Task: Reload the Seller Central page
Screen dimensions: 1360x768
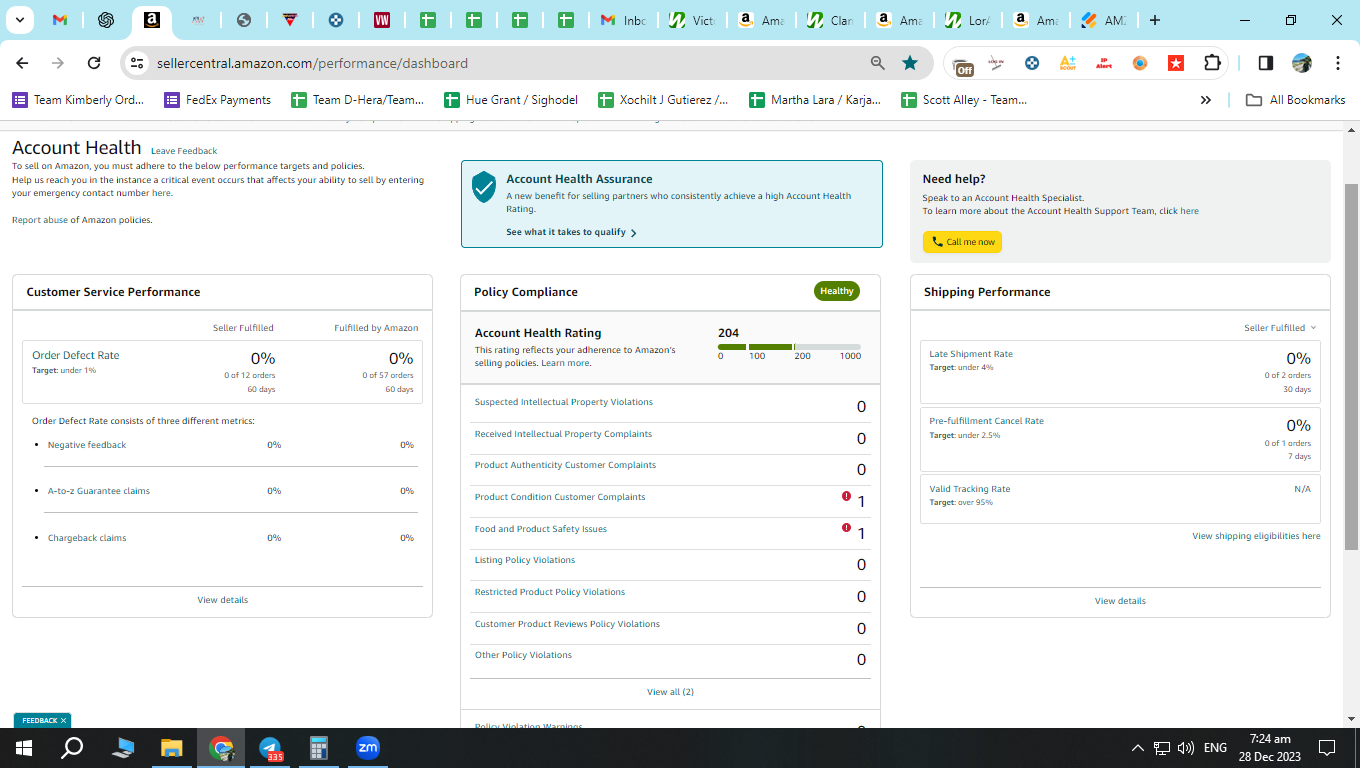Action: [x=94, y=63]
